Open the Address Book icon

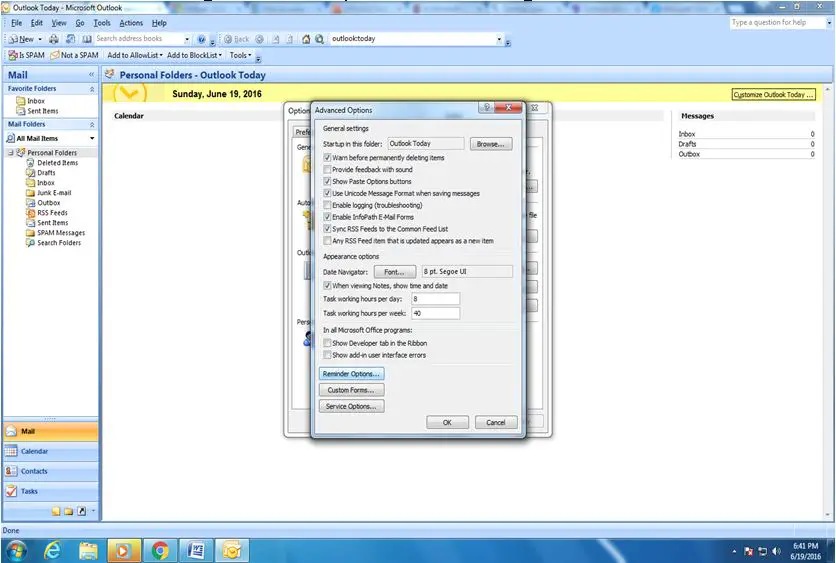point(86,39)
